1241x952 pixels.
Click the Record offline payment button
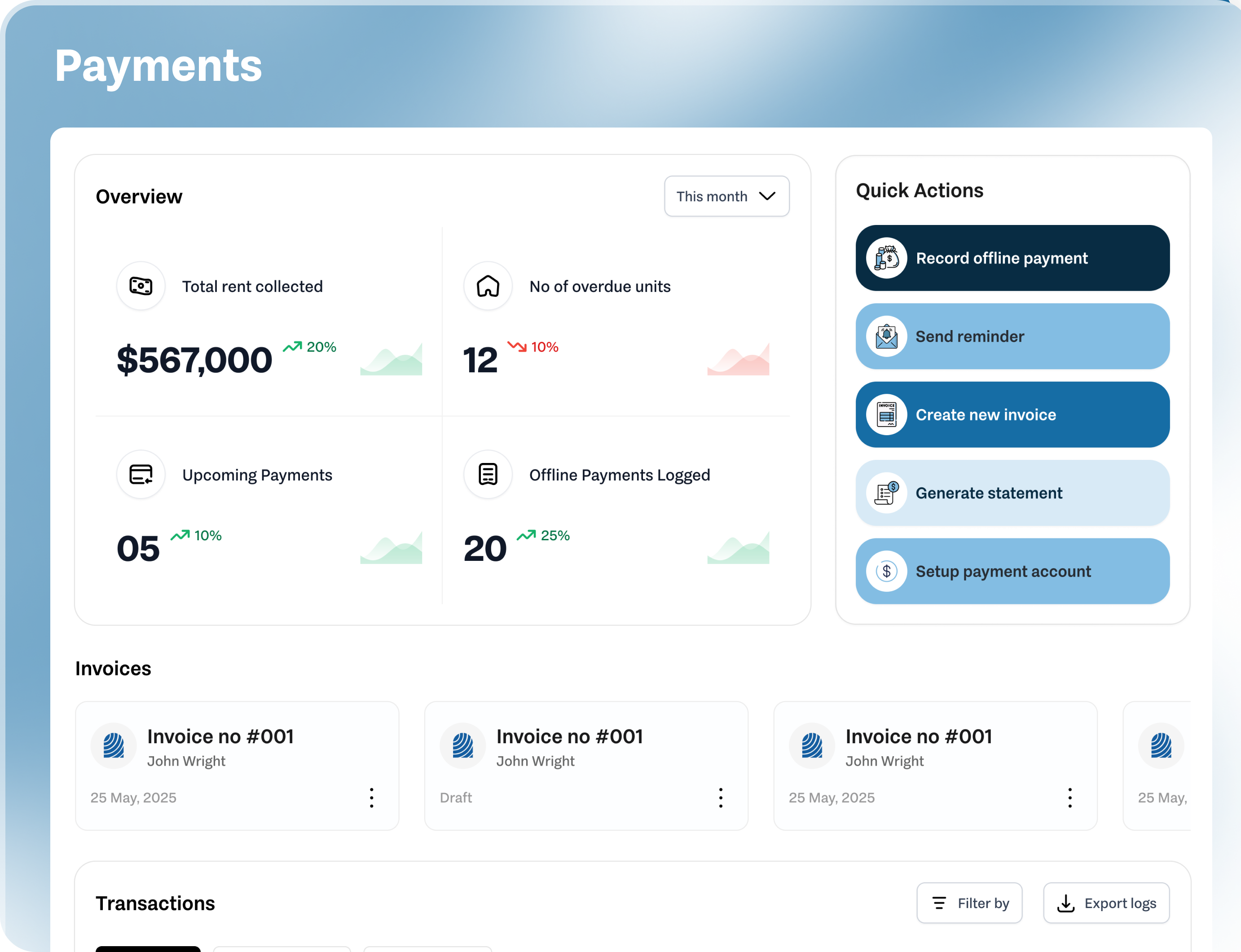click(1012, 258)
